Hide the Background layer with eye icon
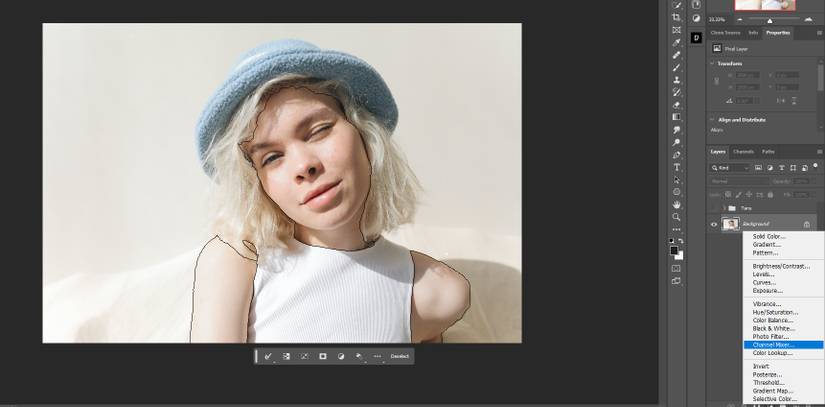The height and width of the screenshot is (407, 825). pyautogui.click(x=714, y=225)
